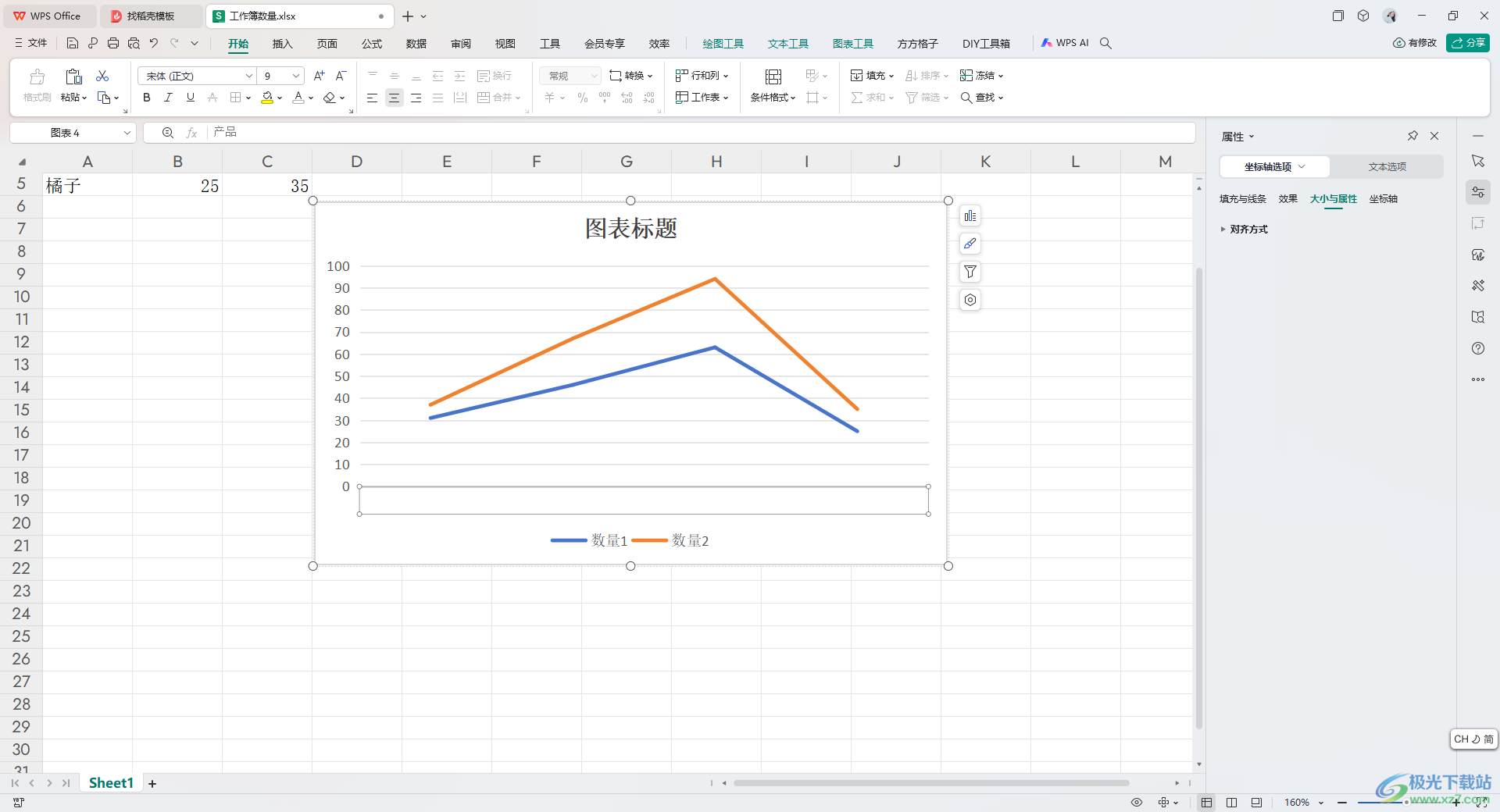Select the chart title 图表标题

(x=630, y=229)
